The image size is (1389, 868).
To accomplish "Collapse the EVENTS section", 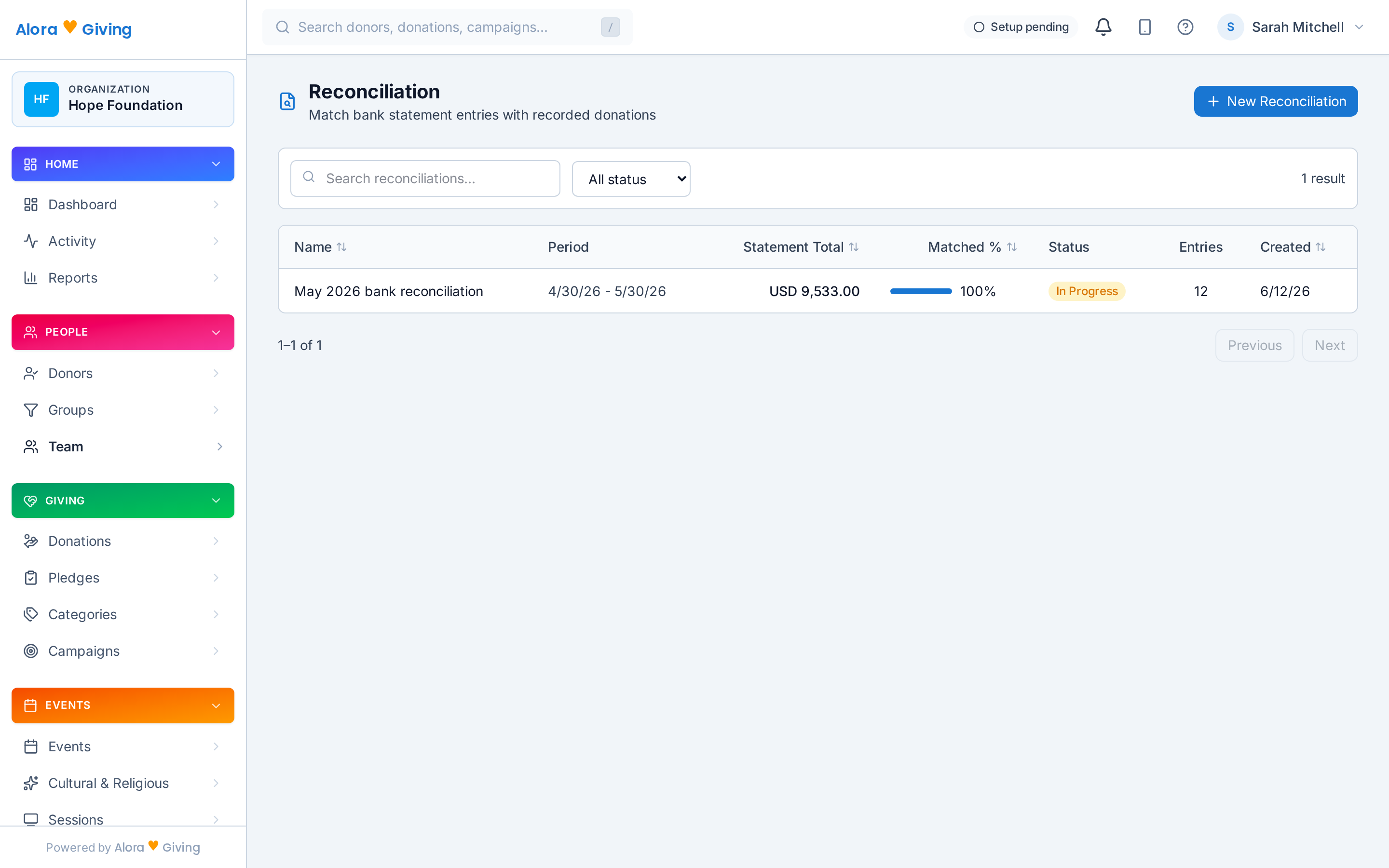I will click(x=123, y=705).
